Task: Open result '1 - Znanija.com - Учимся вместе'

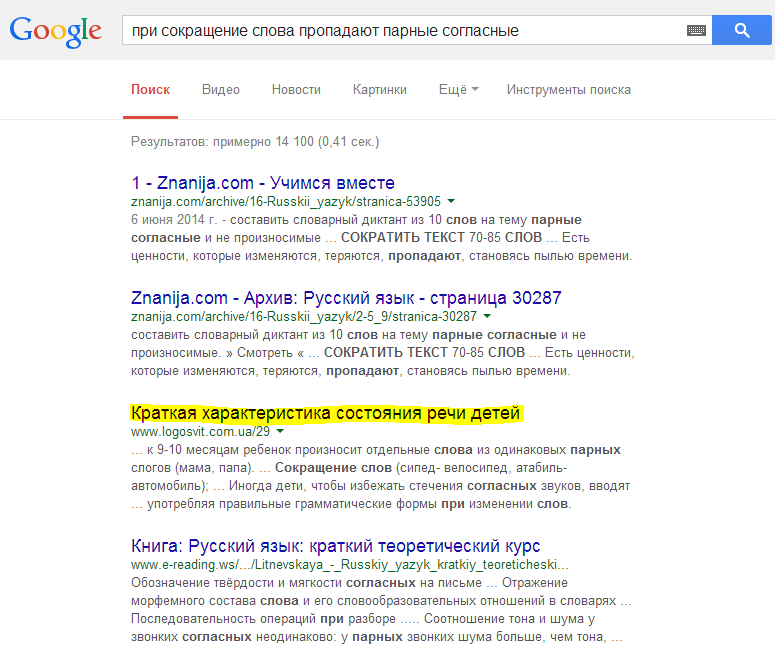Action: tap(262, 183)
